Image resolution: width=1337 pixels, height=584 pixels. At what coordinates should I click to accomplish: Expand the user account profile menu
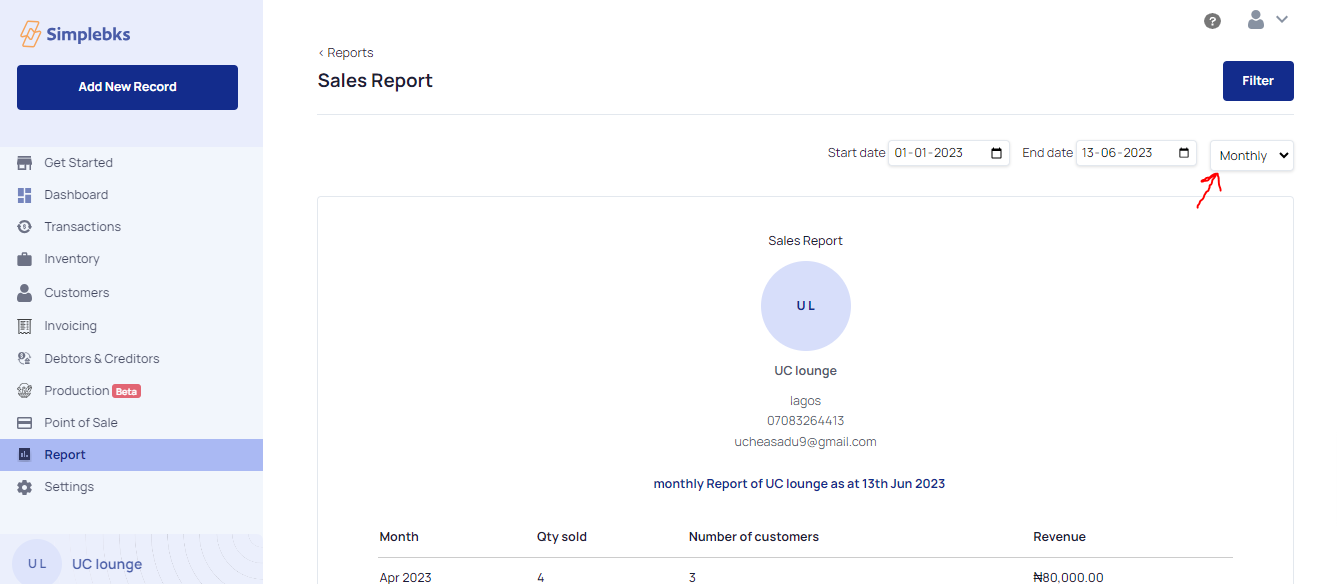tap(1266, 20)
